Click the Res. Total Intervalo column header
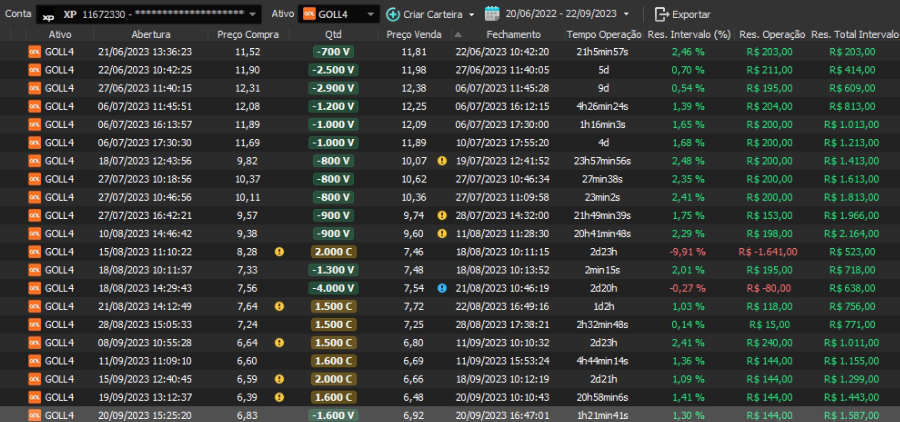The width and height of the screenshot is (900, 422). tap(855, 34)
